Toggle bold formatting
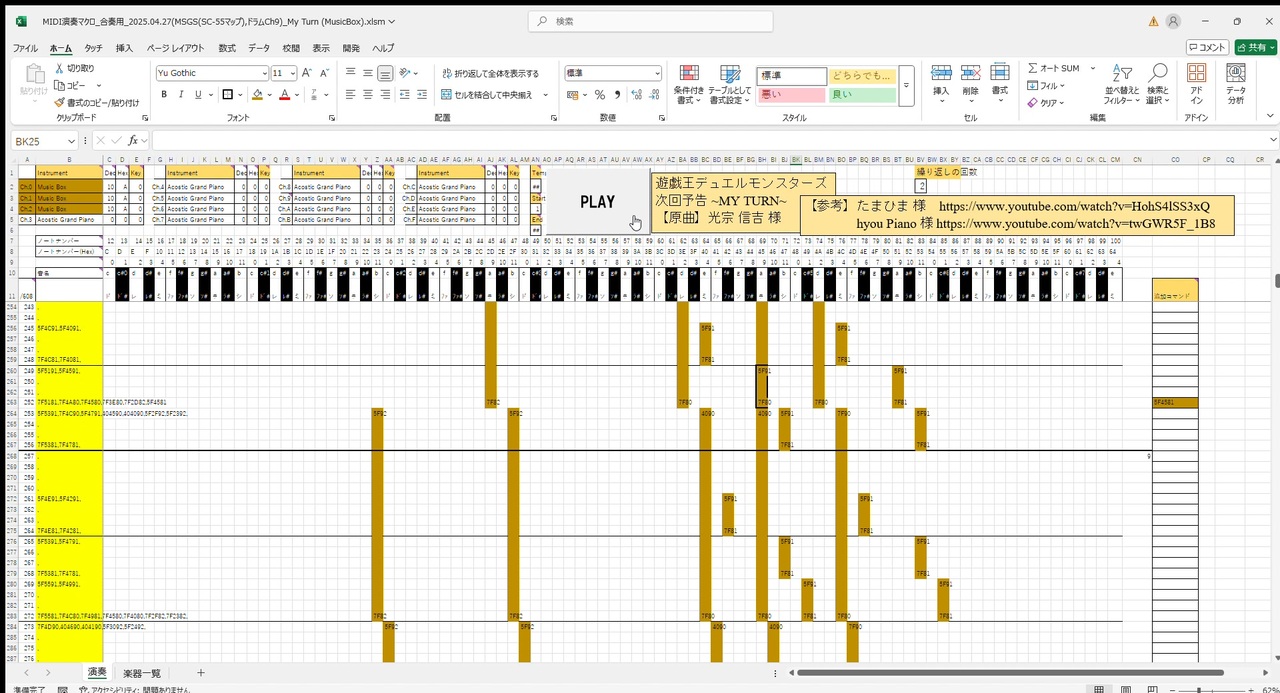 coord(164,94)
